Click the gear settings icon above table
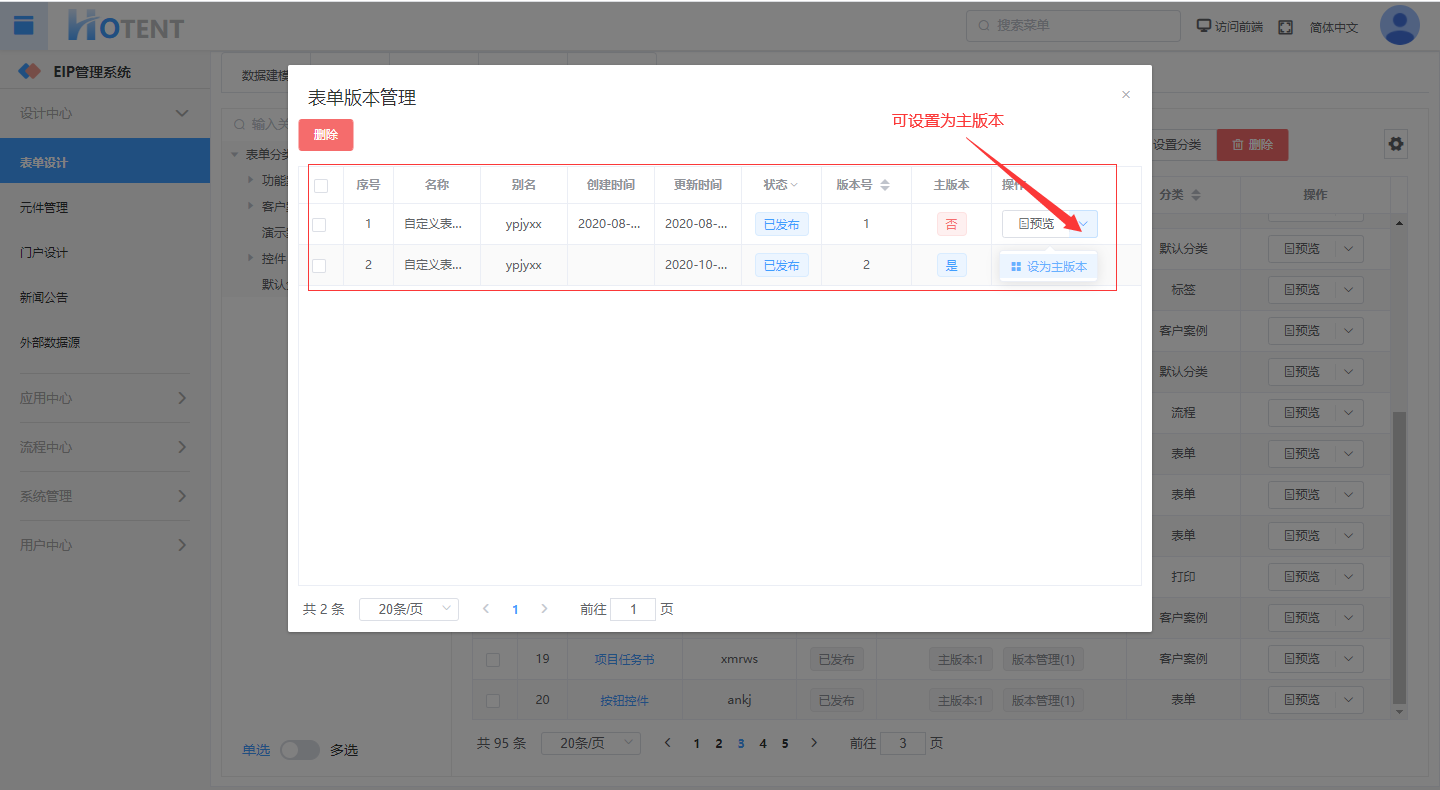1440x790 pixels. pyautogui.click(x=1395, y=144)
